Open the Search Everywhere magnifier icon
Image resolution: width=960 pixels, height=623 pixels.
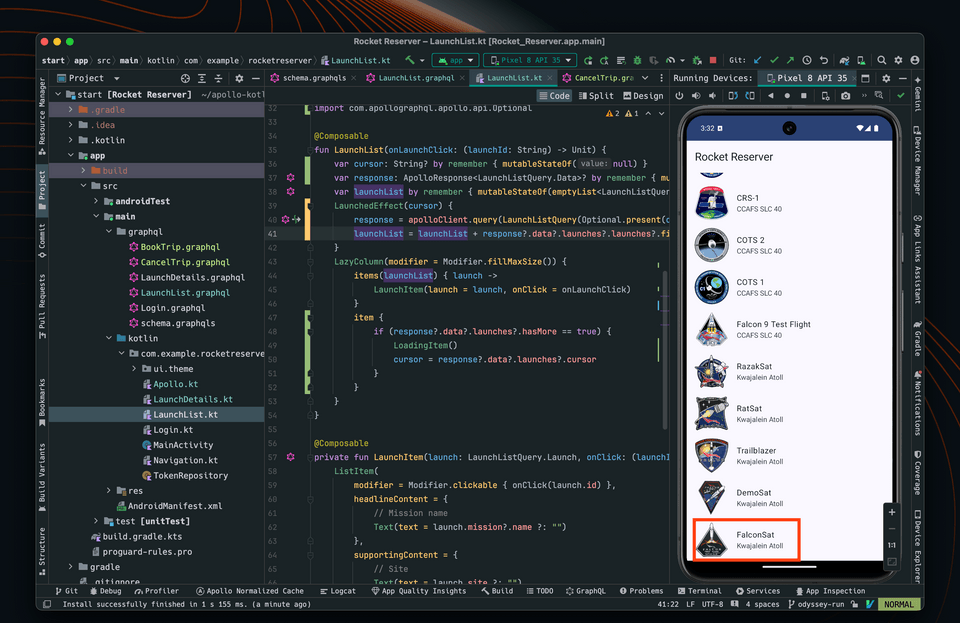pyautogui.click(x=882, y=60)
